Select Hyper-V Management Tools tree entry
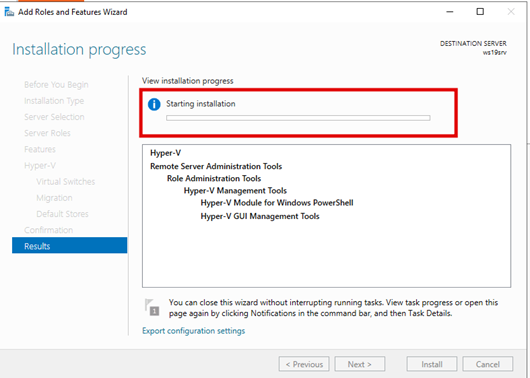 (235, 191)
